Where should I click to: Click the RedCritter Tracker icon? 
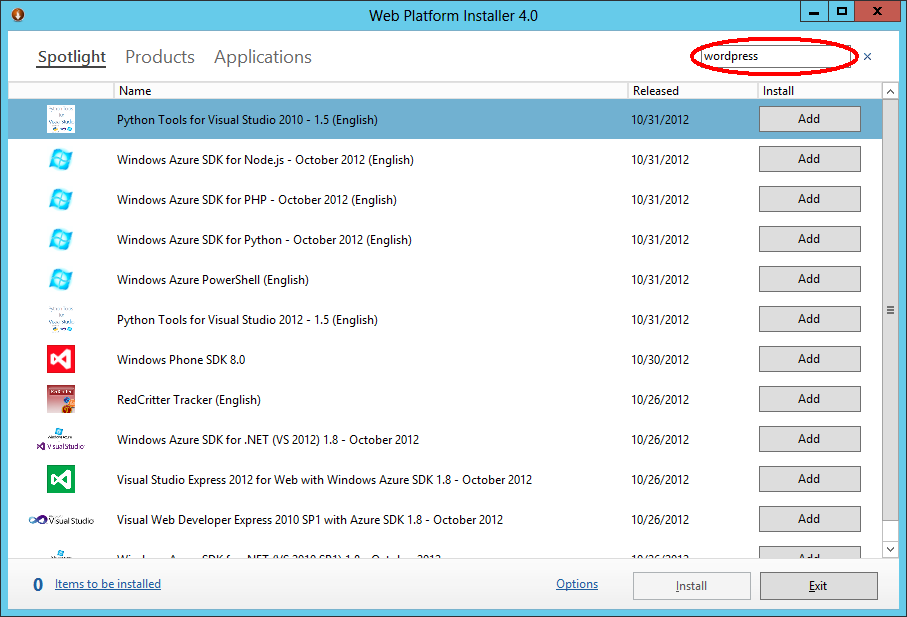61,399
